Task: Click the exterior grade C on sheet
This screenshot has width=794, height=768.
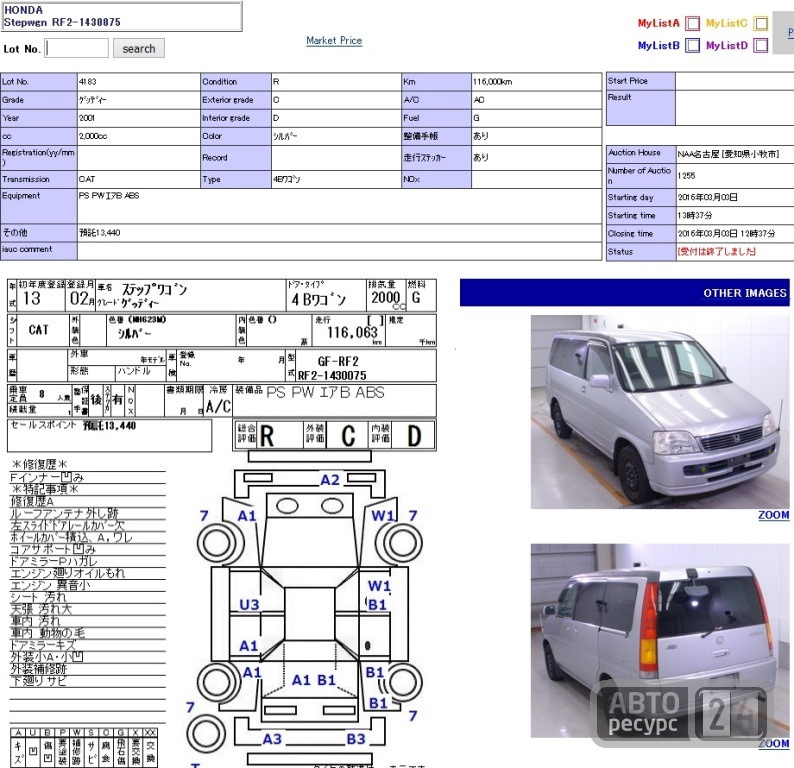Action: tap(348, 436)
